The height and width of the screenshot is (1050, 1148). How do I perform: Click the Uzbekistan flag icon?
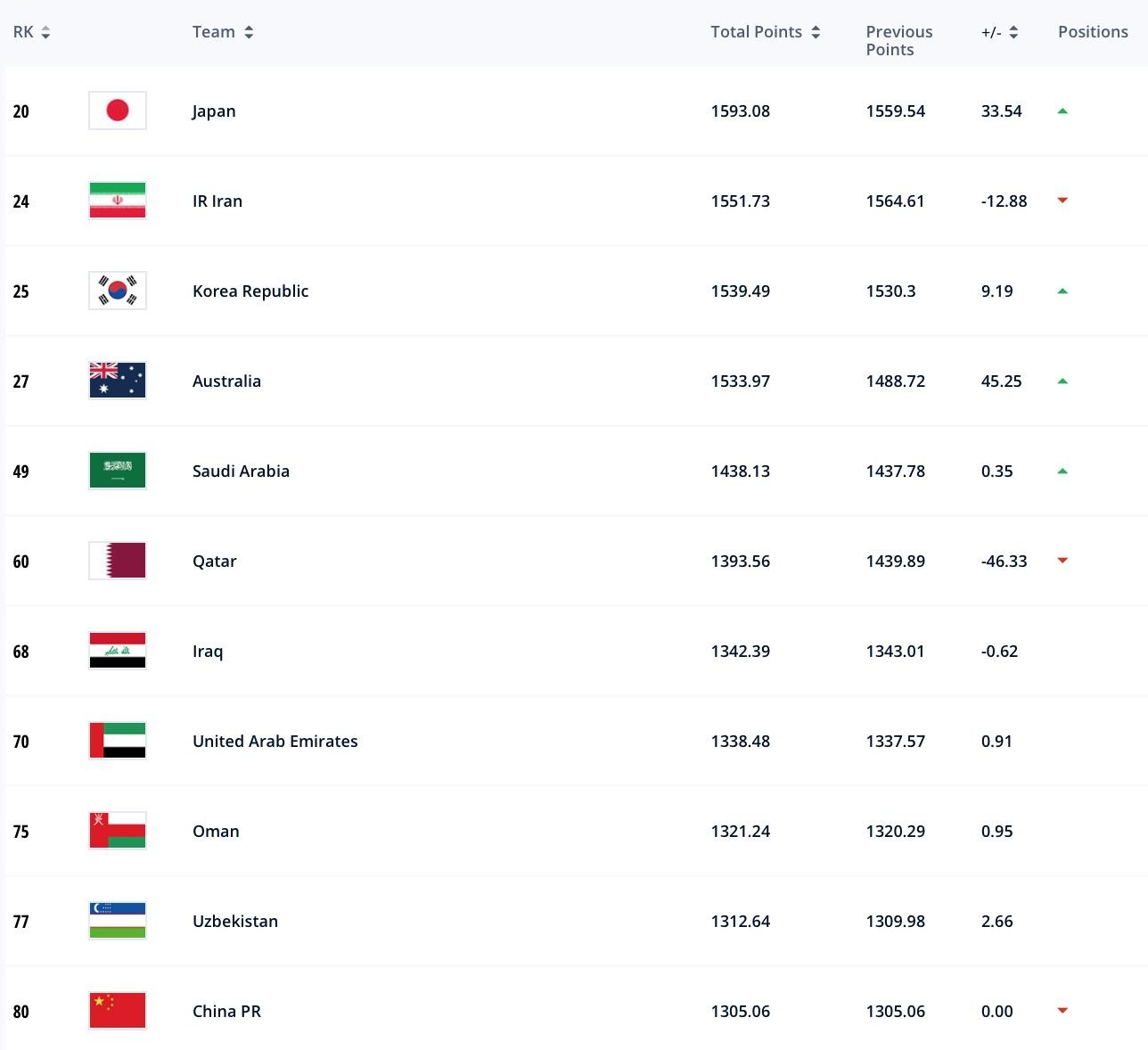(x=118, y=921)
